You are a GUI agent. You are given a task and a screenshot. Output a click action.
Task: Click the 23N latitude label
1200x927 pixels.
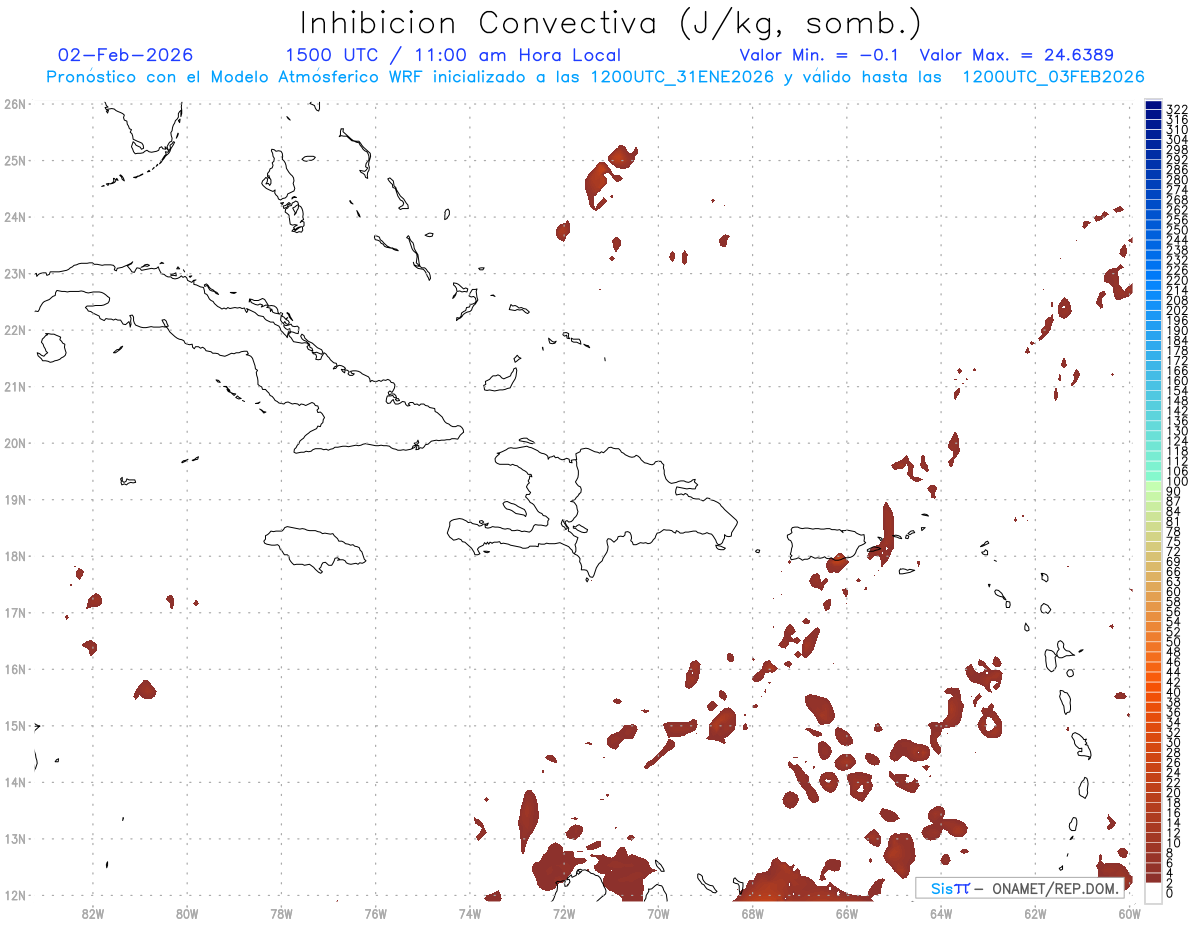coord(15,273)
